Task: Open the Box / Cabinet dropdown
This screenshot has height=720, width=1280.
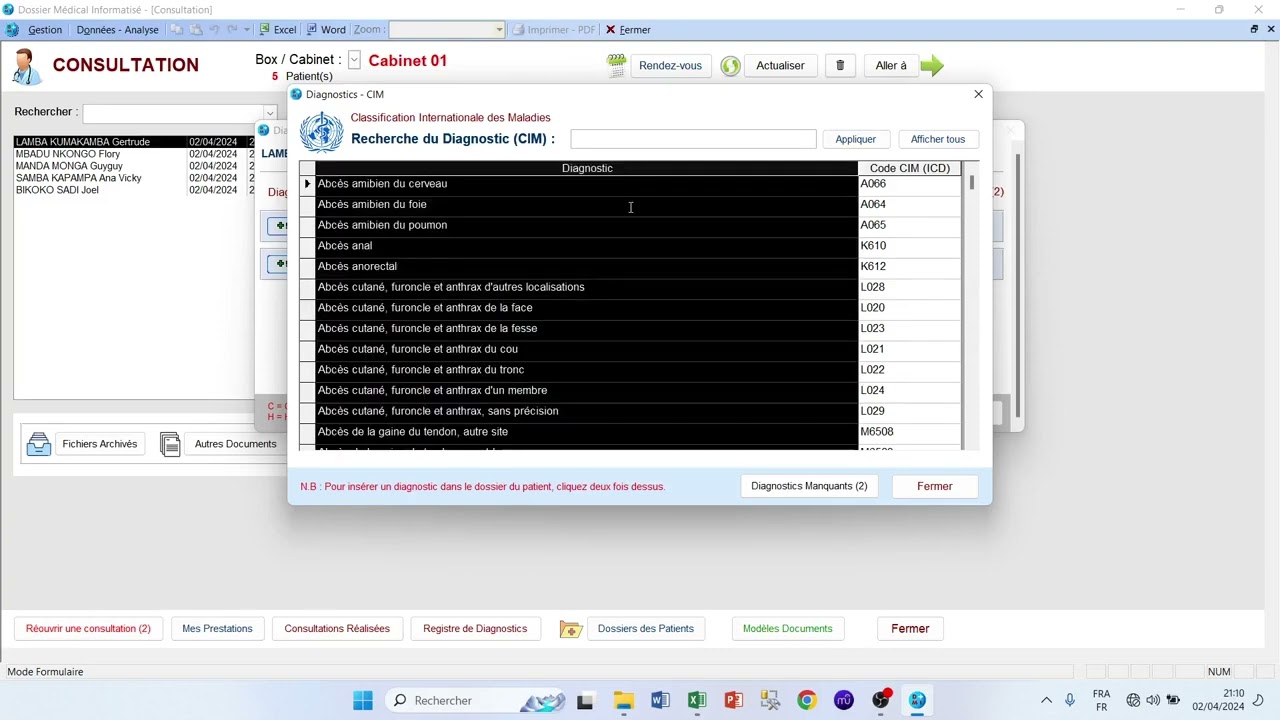Action: click(354, 61)
